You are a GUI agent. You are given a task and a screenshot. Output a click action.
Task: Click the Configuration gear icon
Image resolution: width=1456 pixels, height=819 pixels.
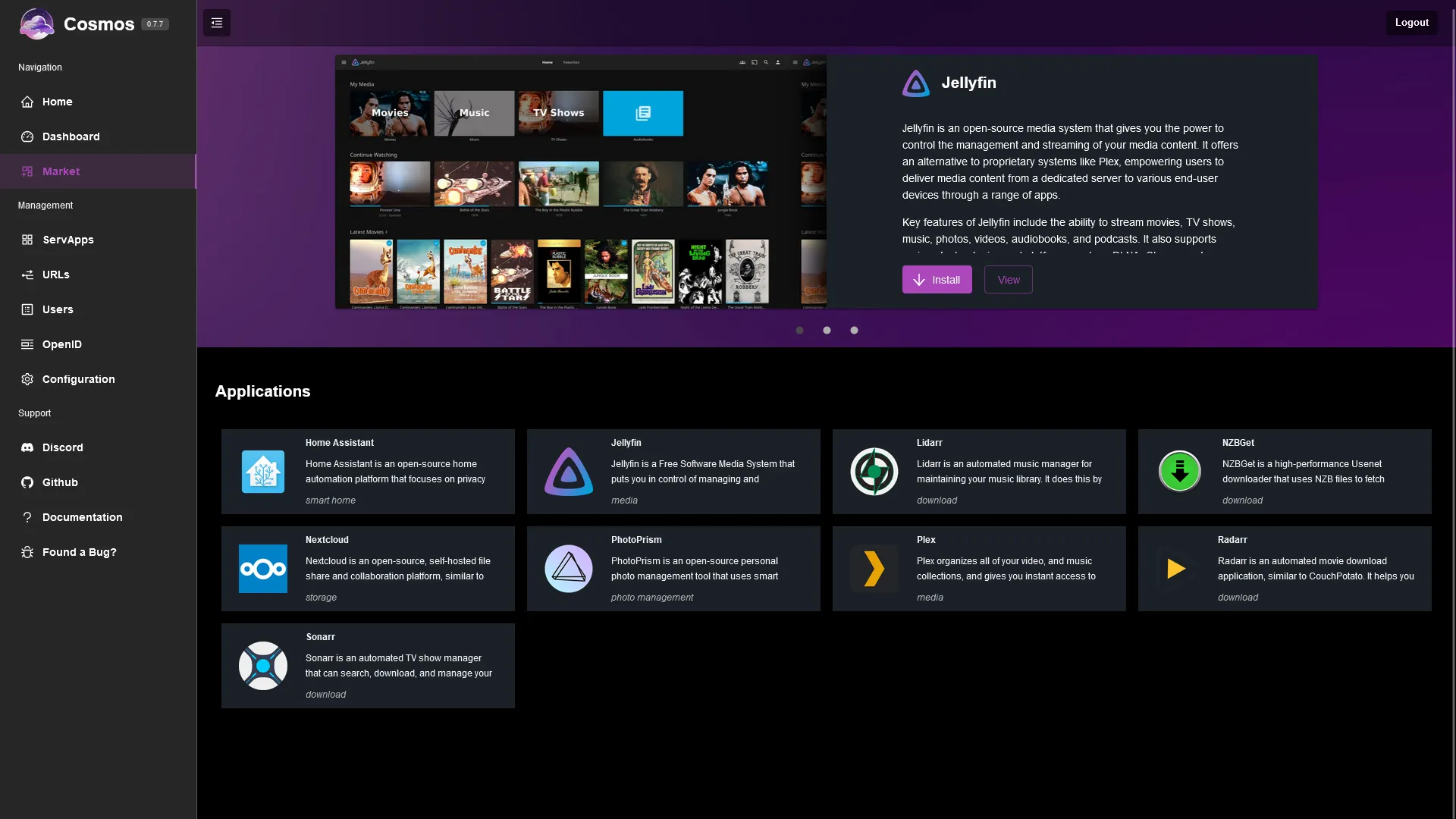click(27, 379)
